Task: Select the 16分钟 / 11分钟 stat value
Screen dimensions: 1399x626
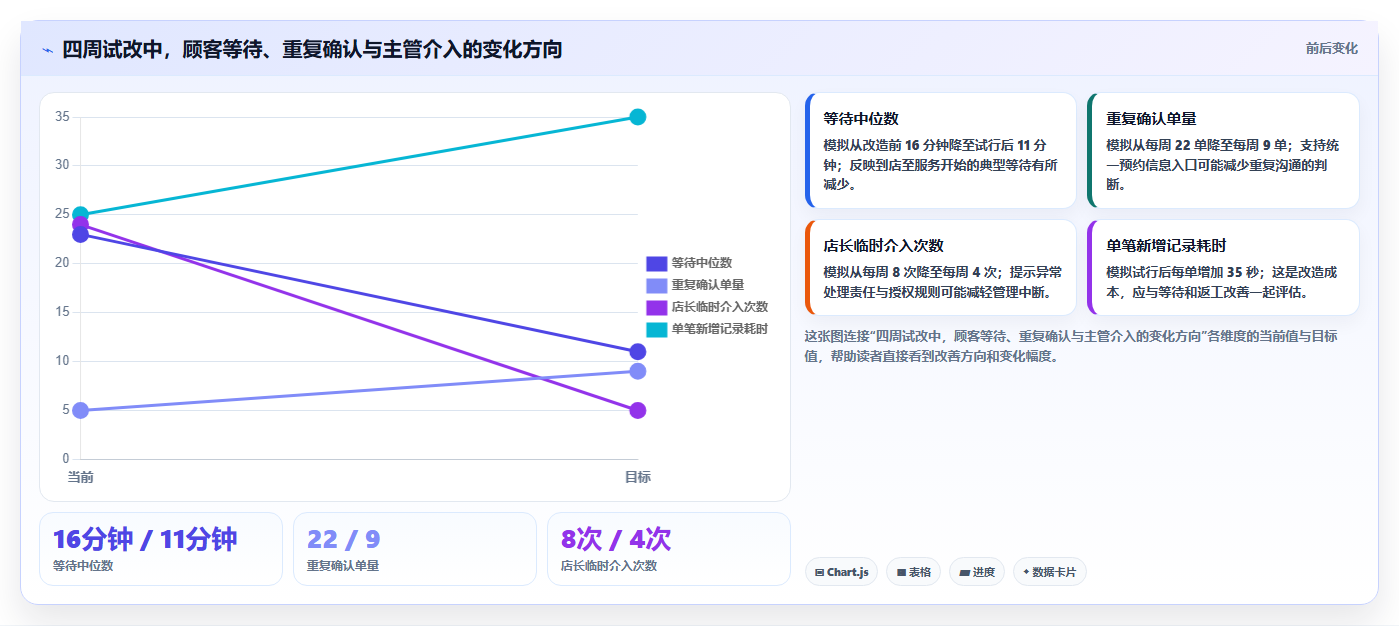Action: click(x=145, y=539)
